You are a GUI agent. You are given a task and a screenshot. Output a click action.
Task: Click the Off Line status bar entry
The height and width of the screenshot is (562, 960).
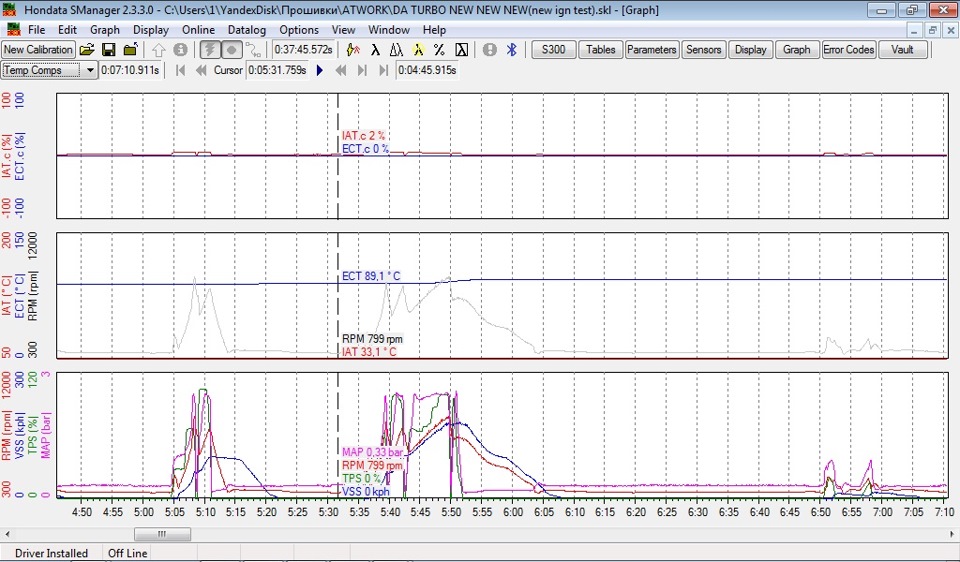127,553
